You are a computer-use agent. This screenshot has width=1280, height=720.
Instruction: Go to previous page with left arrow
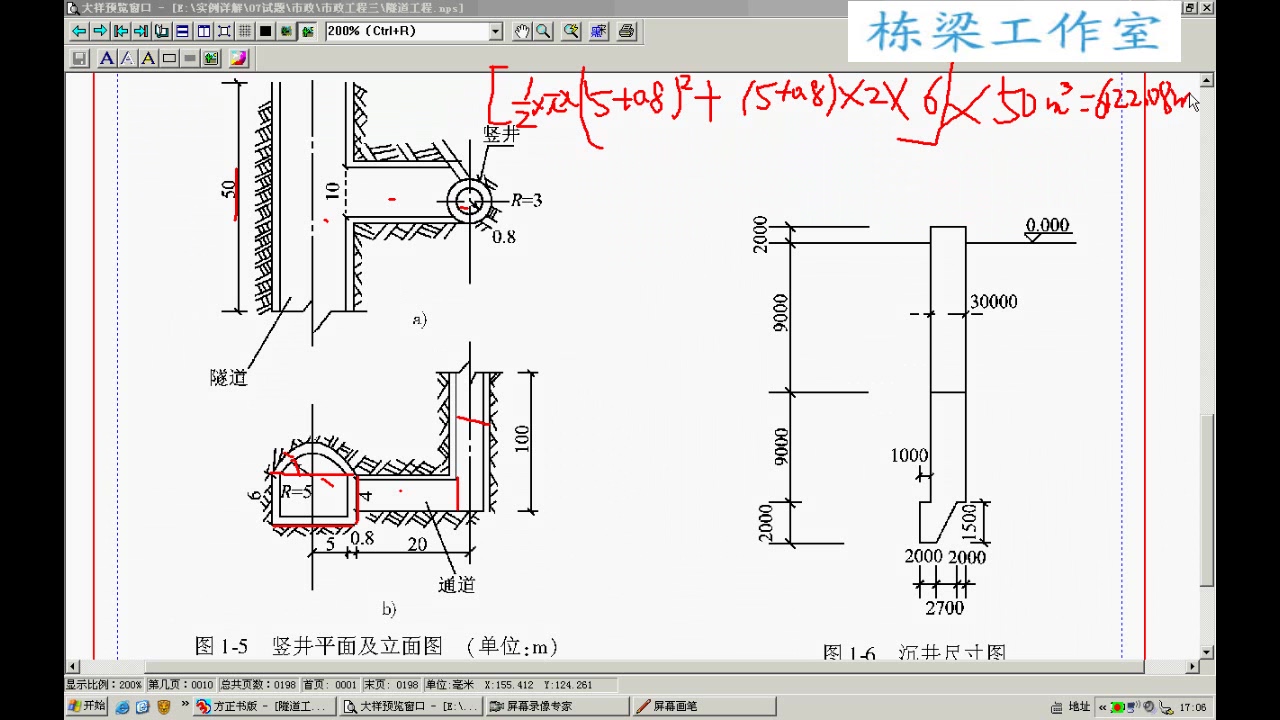tap(79, 31)
